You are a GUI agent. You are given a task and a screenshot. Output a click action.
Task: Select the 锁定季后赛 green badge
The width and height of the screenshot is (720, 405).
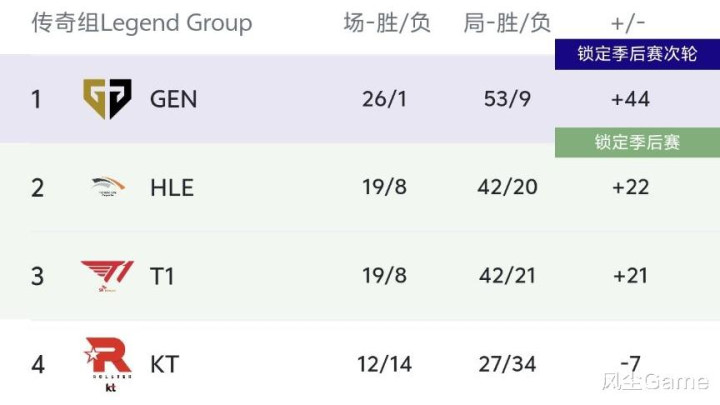tap(637, 142)
